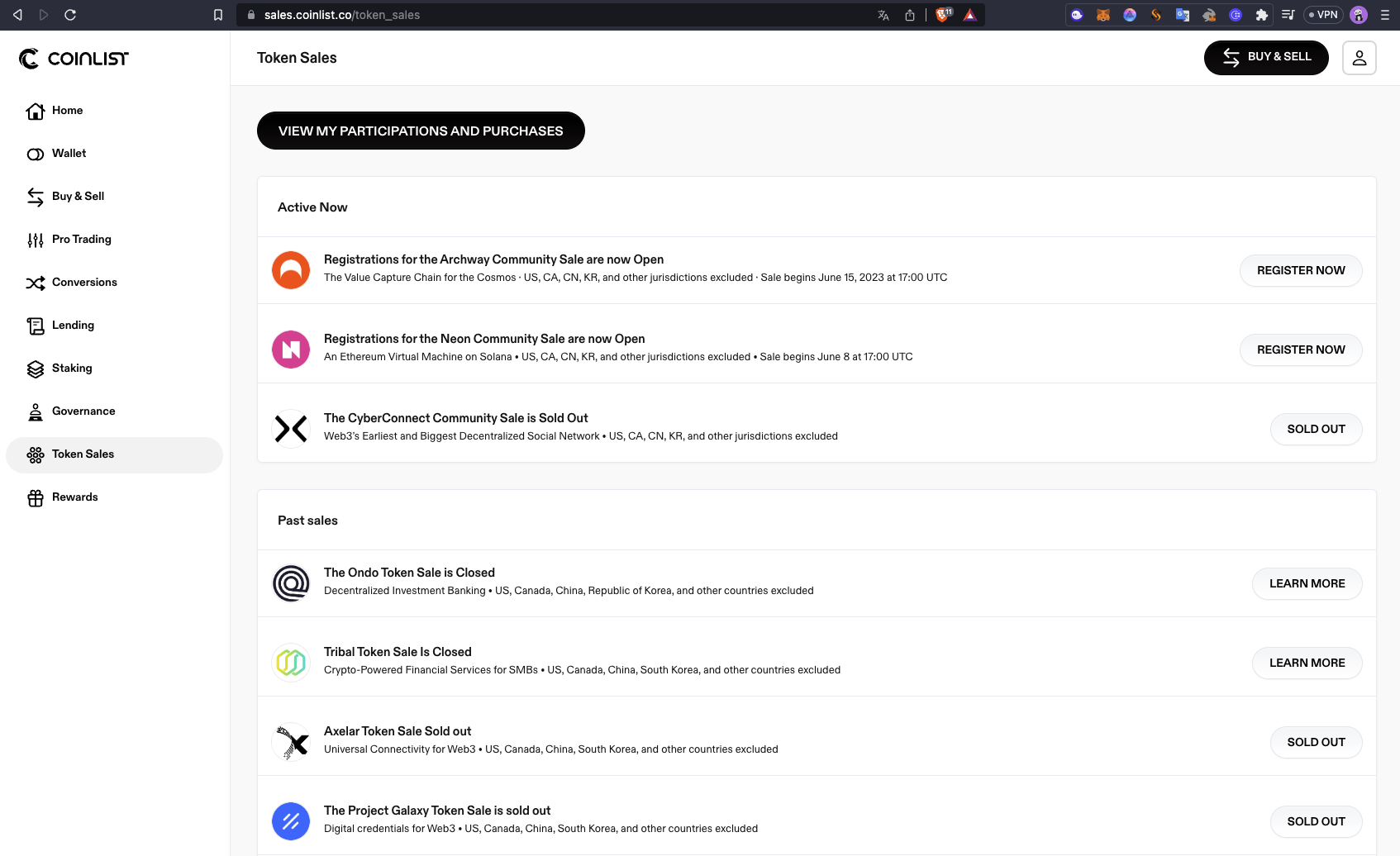Open Brave Shields lion icon
The height and width of the screenshot is (856, 1400).
pyautogui.click(x=943, y=15)
